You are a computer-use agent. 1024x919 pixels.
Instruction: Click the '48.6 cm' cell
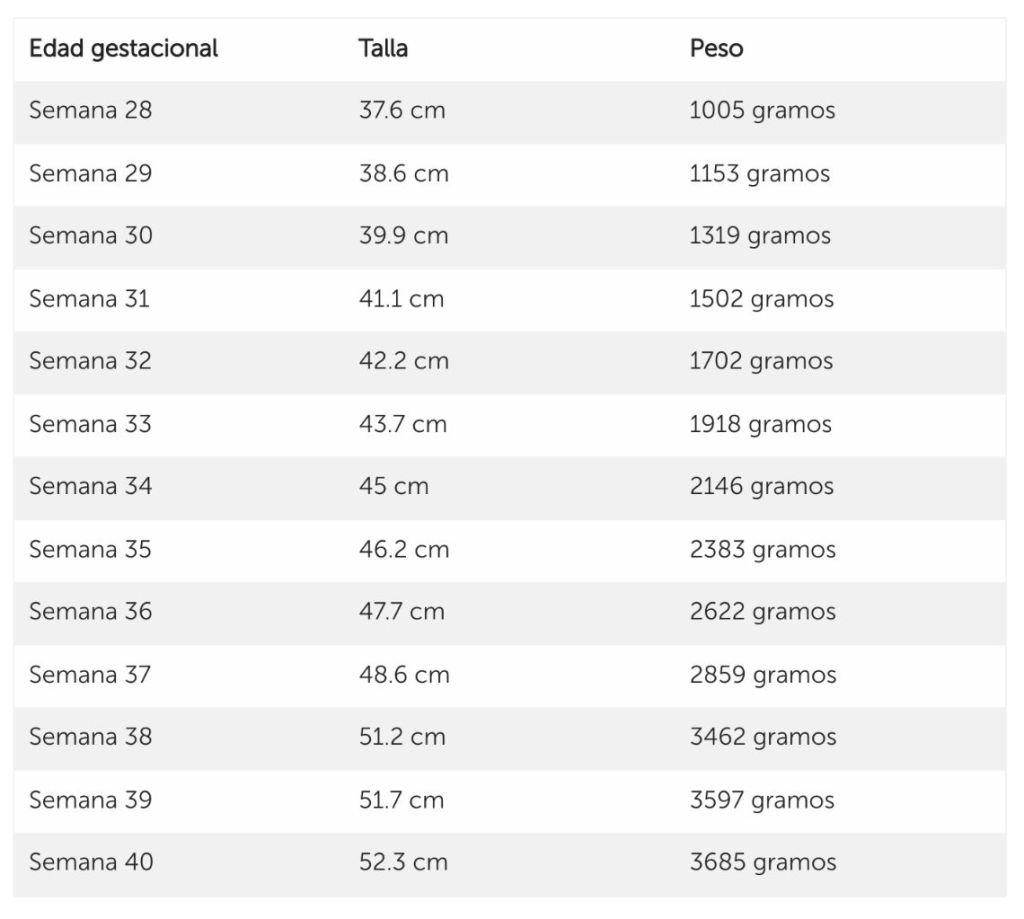click(x=404, y=674)
